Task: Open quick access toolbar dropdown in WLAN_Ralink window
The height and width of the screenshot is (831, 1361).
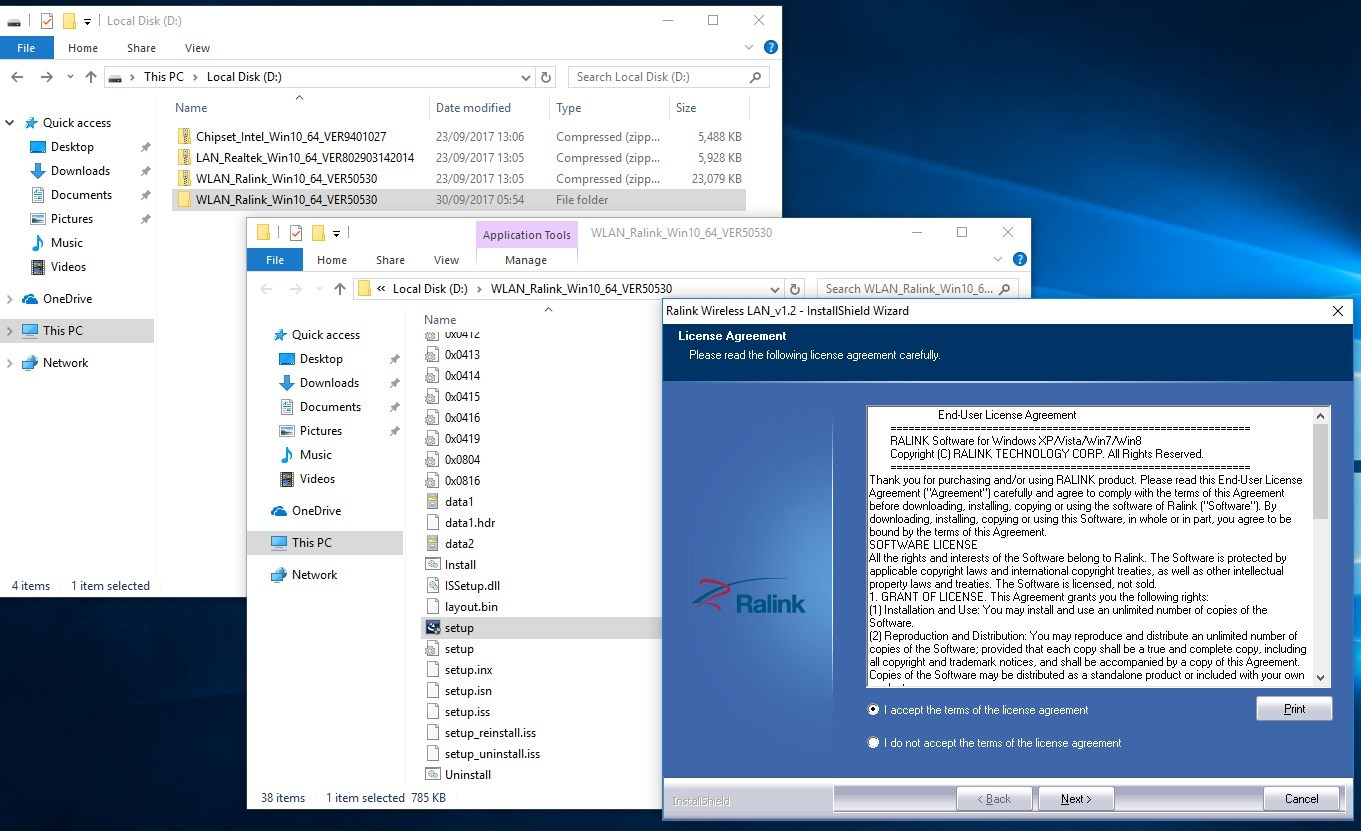Action: click(336, 233)
